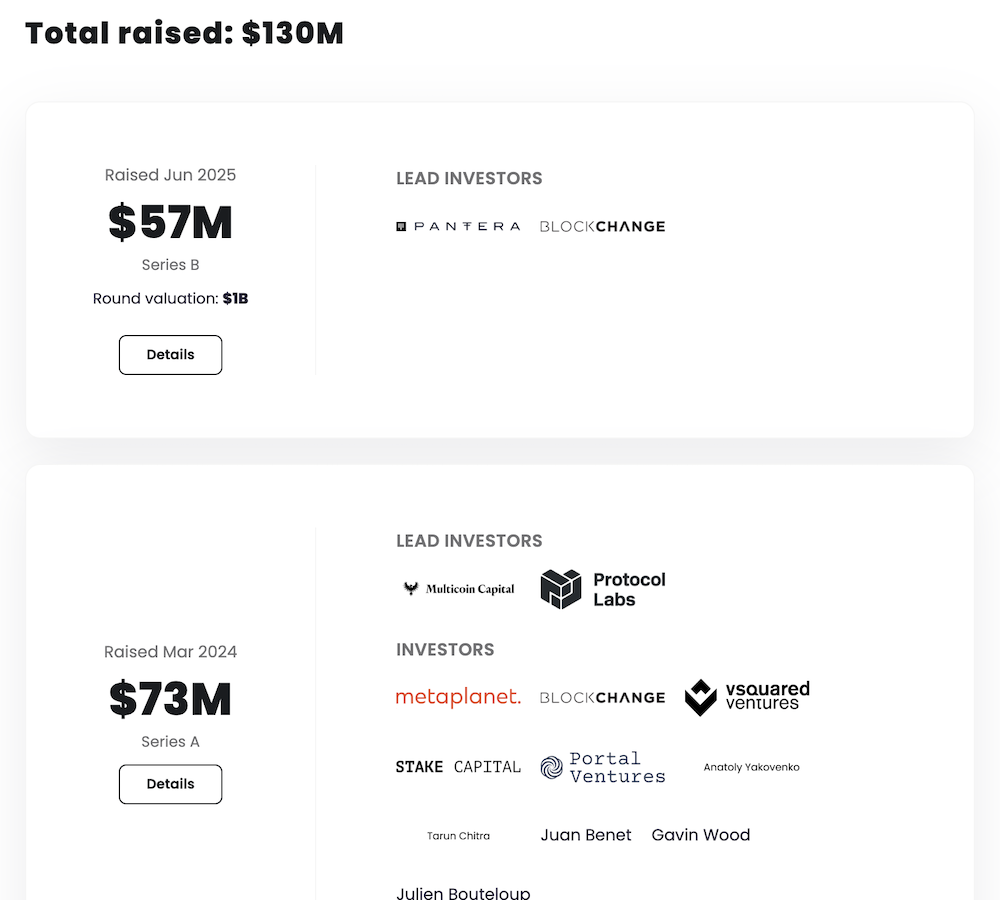The width and height of the screenshot is (1000, 900).
Task: Select investor Julien Bouteloup
Action: 463,892
